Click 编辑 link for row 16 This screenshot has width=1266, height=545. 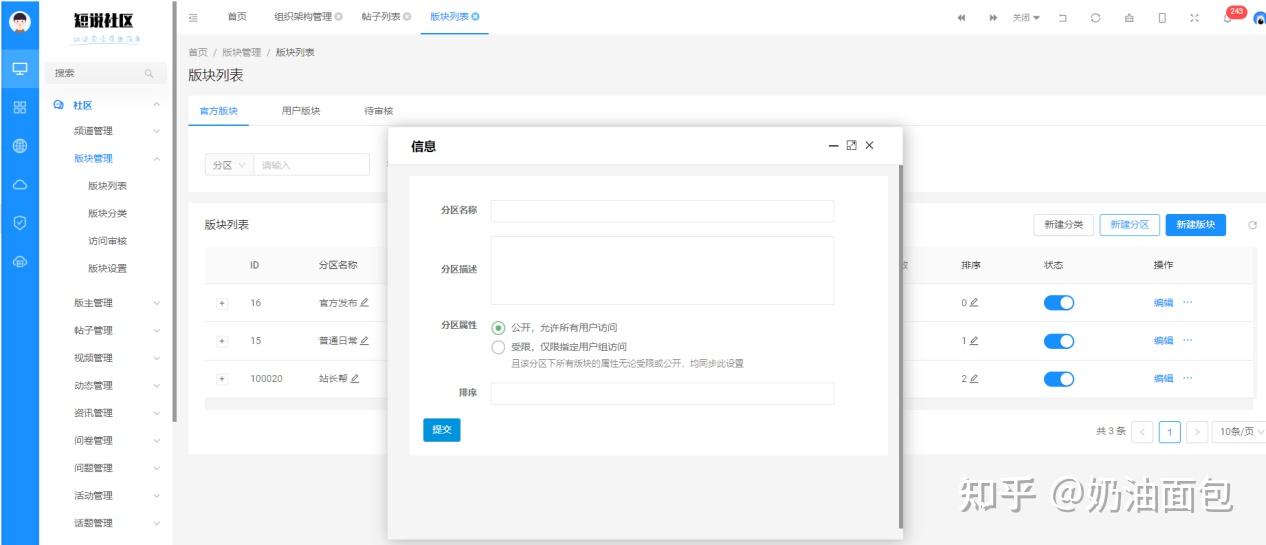pyautogui.click(x=1163, y=303)
